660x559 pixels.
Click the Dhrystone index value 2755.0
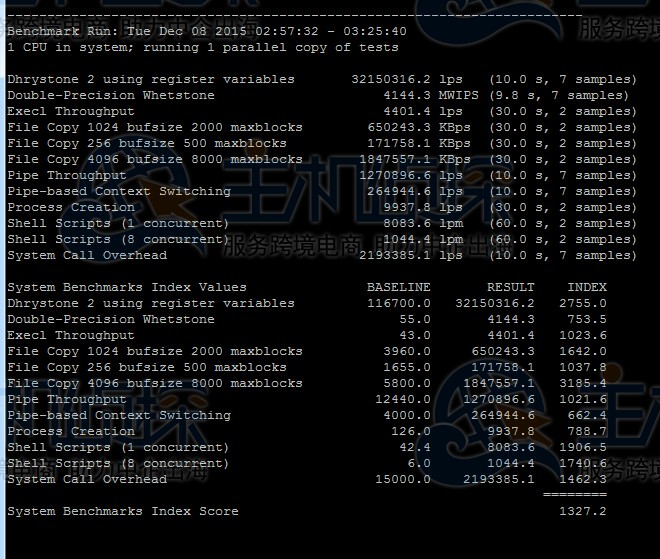(582, 303)
